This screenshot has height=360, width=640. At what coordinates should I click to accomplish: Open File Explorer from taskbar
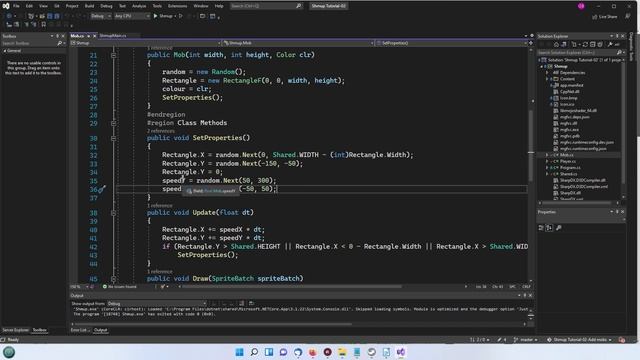pyautogui.click(x=342, y=352)
